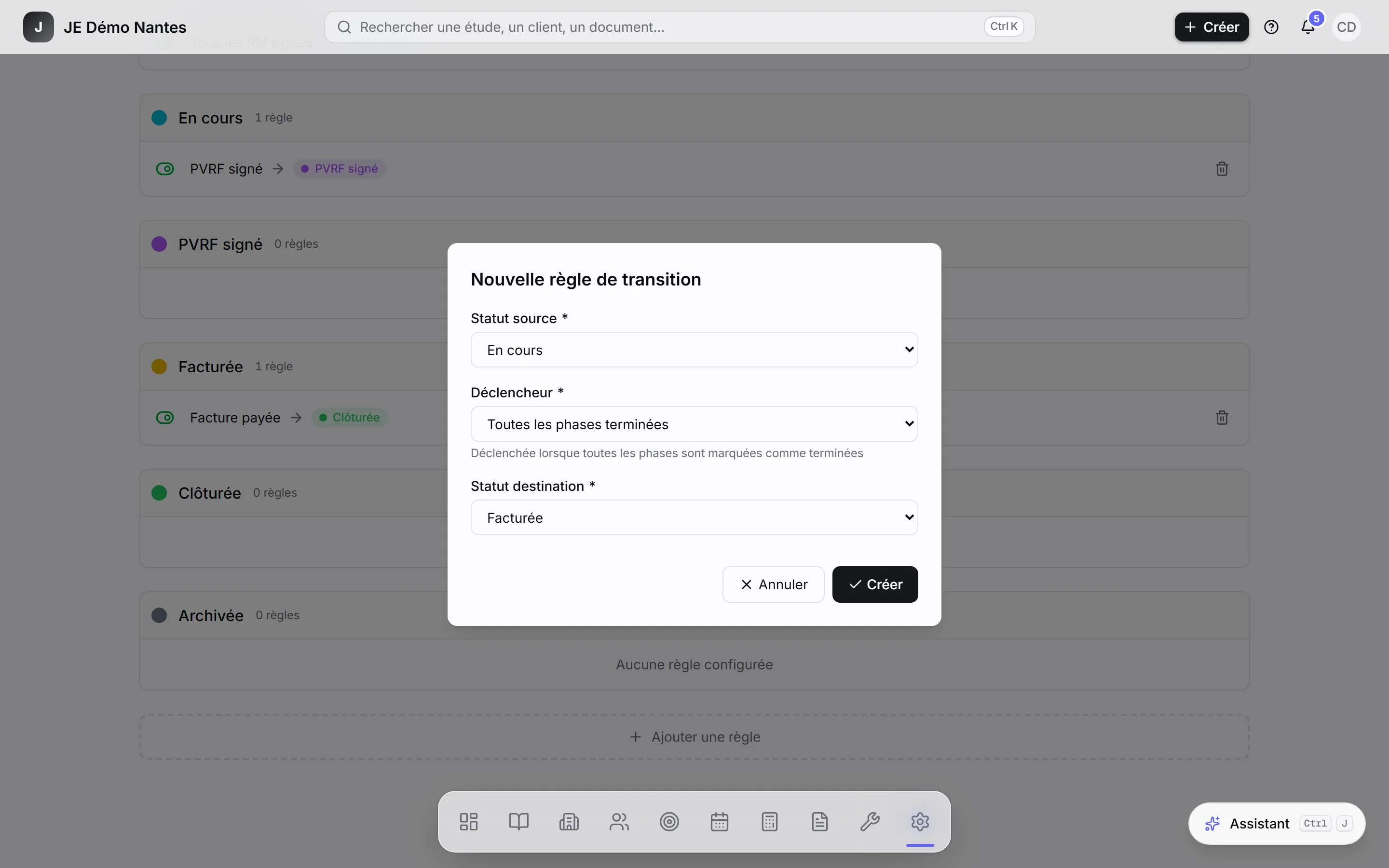
Task: Open the Assistant panel button
Action: pos(1277,824)
